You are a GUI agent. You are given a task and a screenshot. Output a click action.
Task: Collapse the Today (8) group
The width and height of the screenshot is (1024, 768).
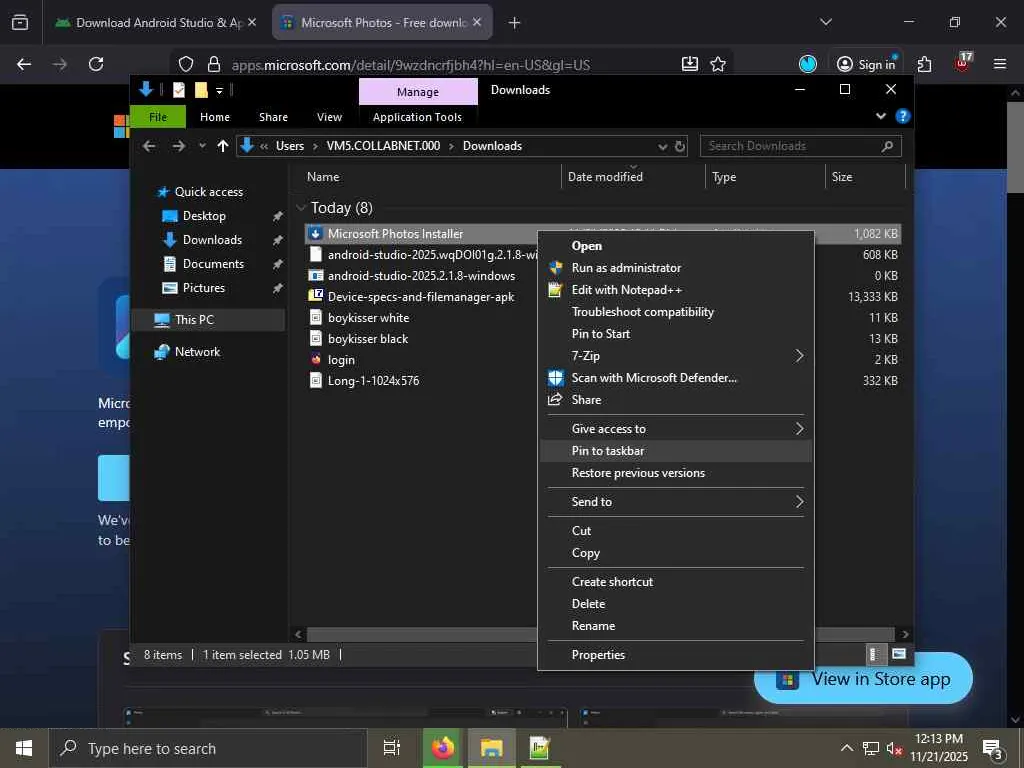click(301, 208)
